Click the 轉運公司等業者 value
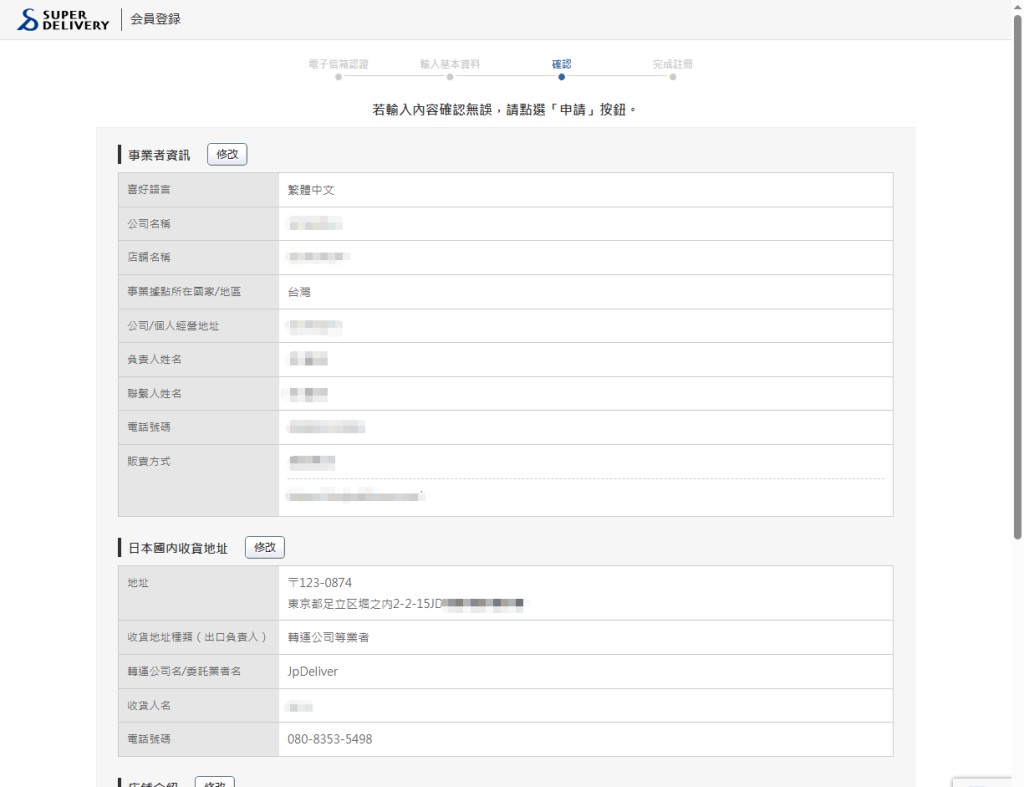 (328, 637)
